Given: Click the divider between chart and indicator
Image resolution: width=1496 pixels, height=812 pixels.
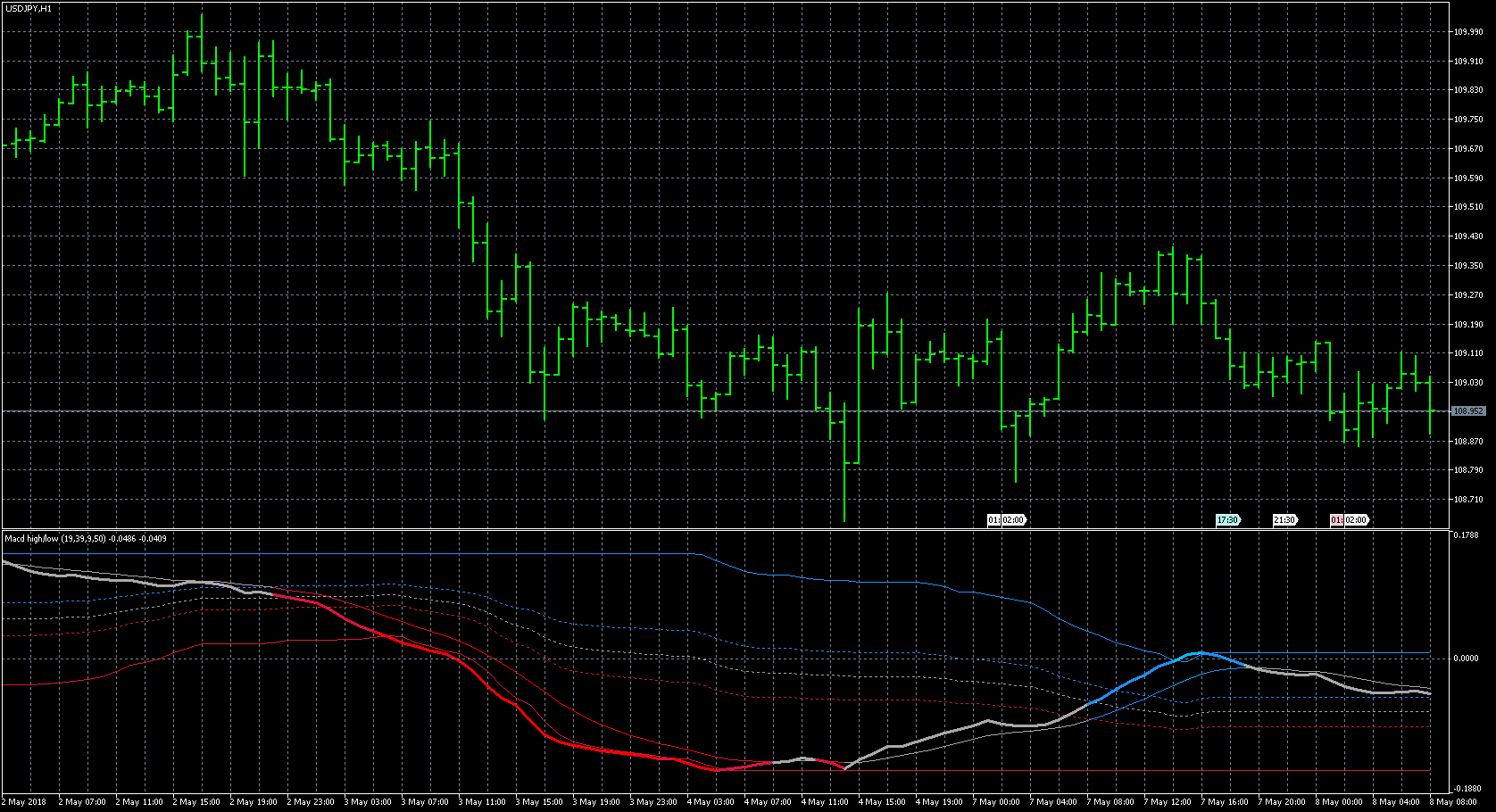Looking at the screenshot, I should coord(714,529).
